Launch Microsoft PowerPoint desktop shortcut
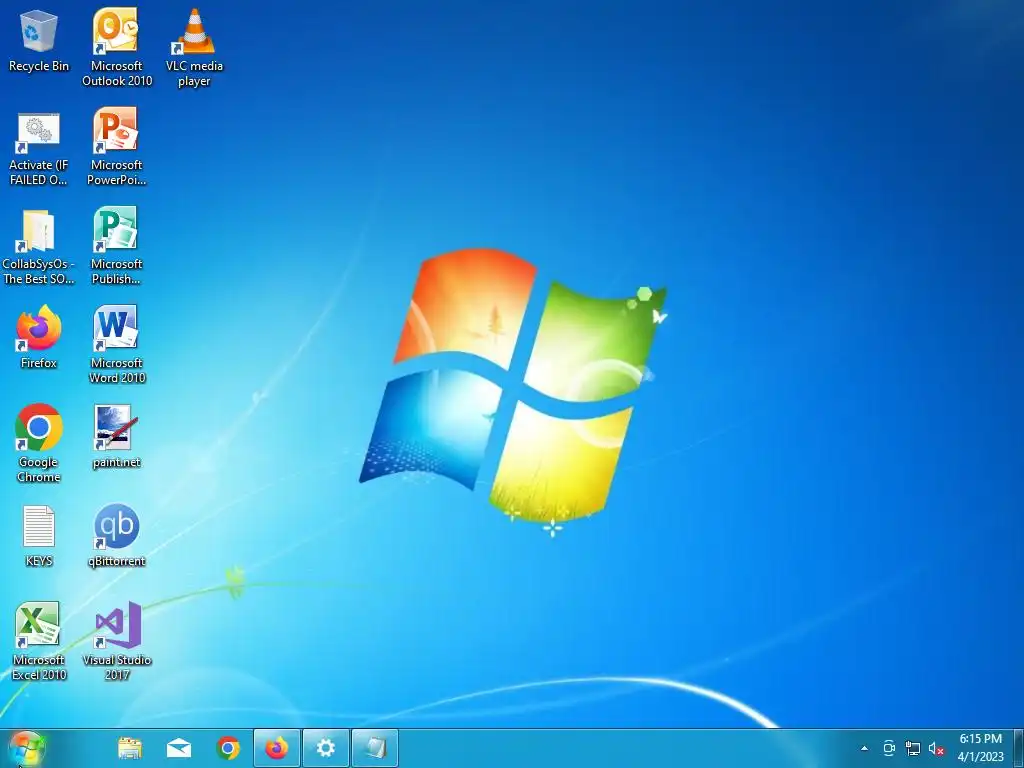 (x=116, y=147)
